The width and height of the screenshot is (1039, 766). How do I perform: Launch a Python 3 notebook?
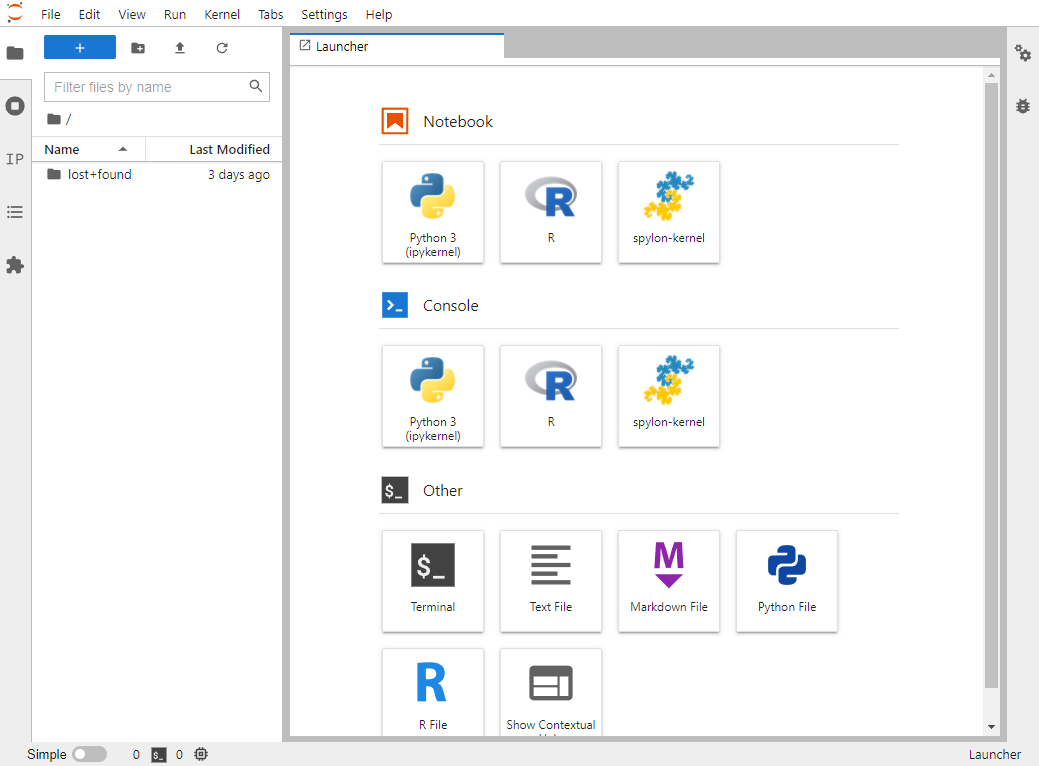433,212
